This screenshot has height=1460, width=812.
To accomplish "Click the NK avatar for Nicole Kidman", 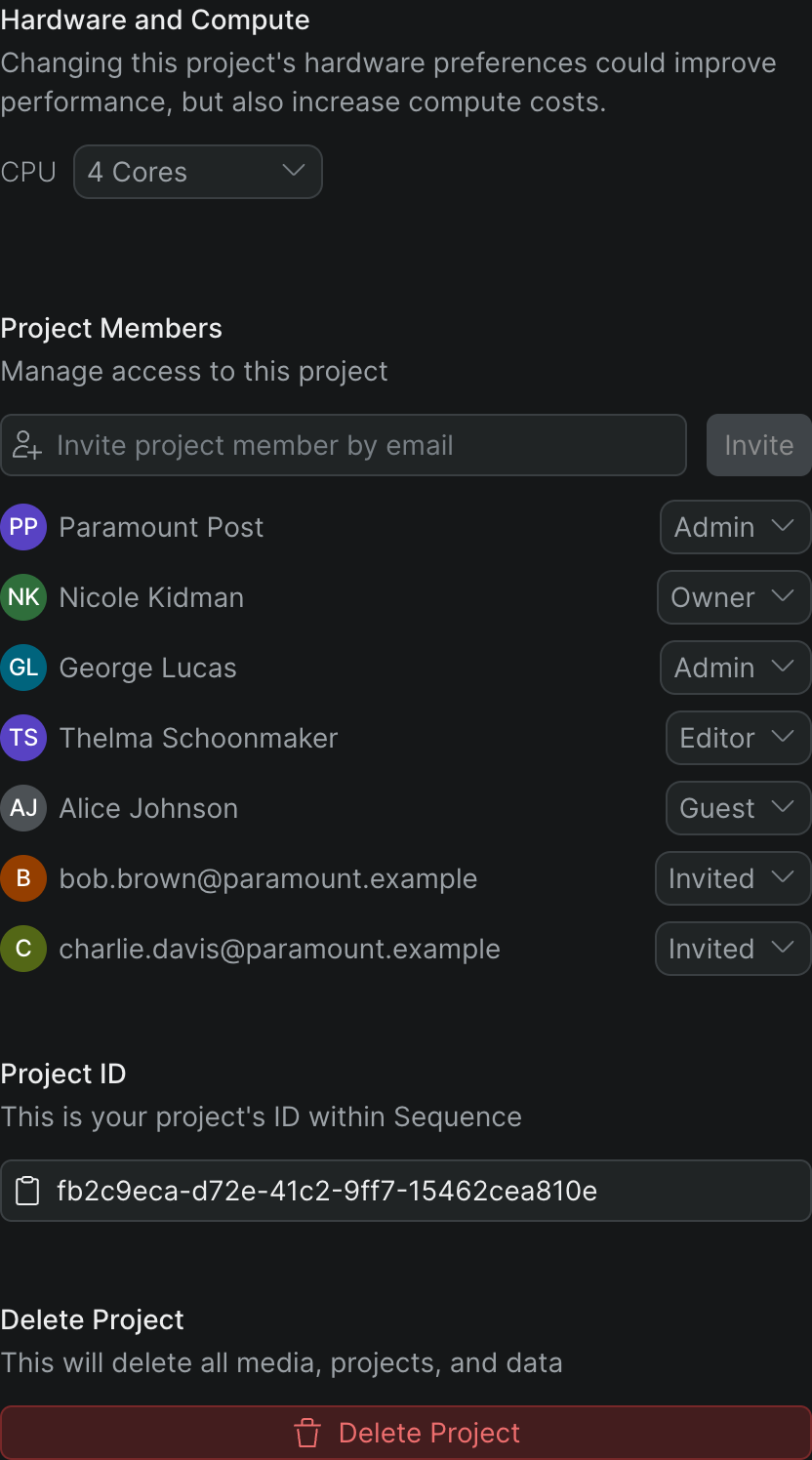I will (x=23, y=597).
